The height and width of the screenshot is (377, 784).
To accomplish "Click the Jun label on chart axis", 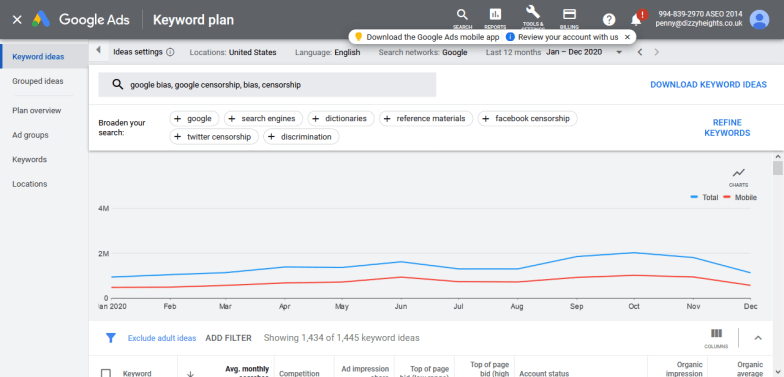I will pyautogui.click(x=400, y=306).
